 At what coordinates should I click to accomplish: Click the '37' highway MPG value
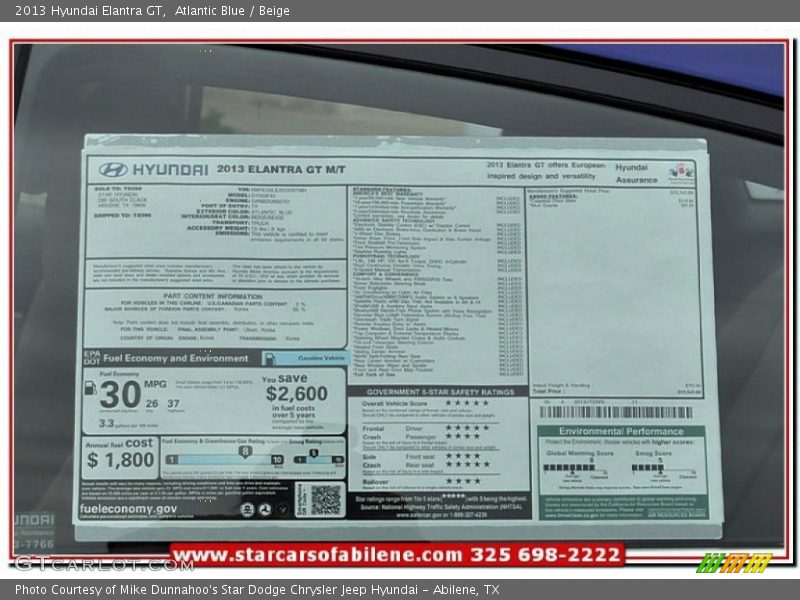(173, 404)
